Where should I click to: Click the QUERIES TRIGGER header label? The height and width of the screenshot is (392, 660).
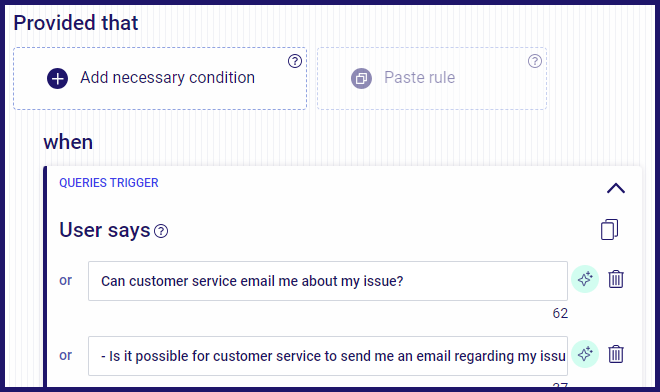tap(109, 183)
